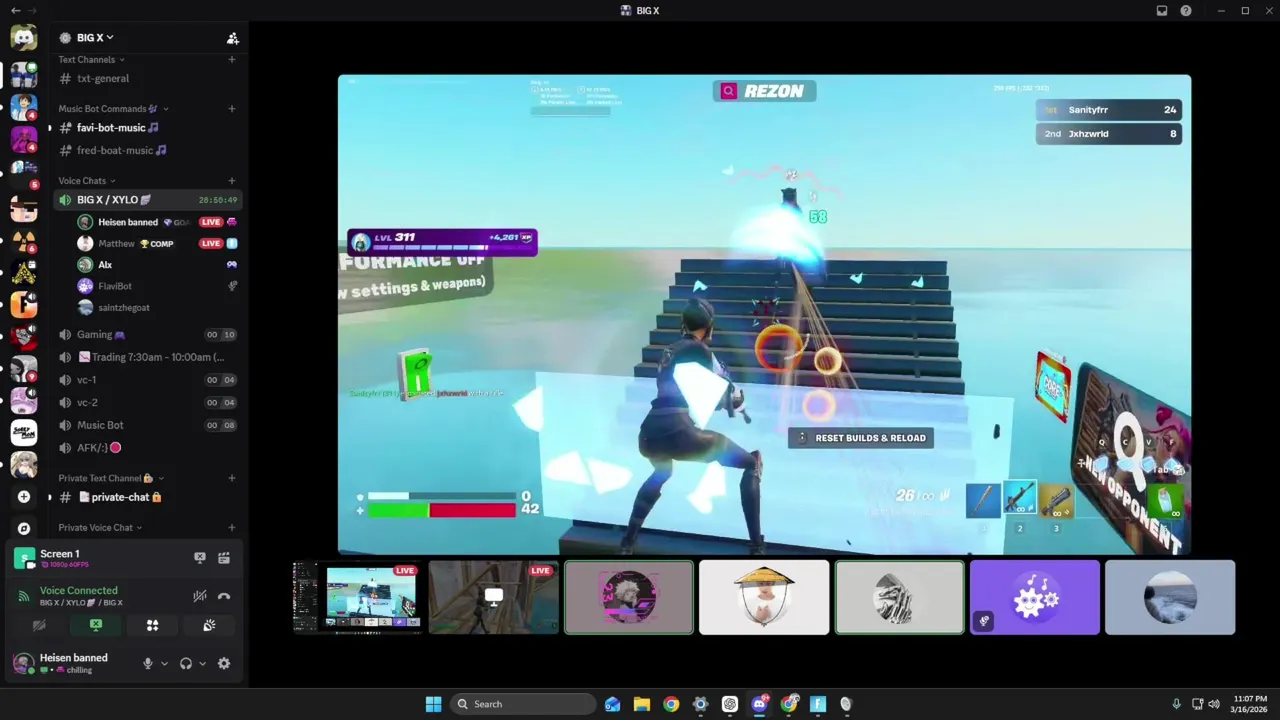The image size is (1280, 720).
Task: Open the favi-bot-music channel
Action: tap(148, 127)
